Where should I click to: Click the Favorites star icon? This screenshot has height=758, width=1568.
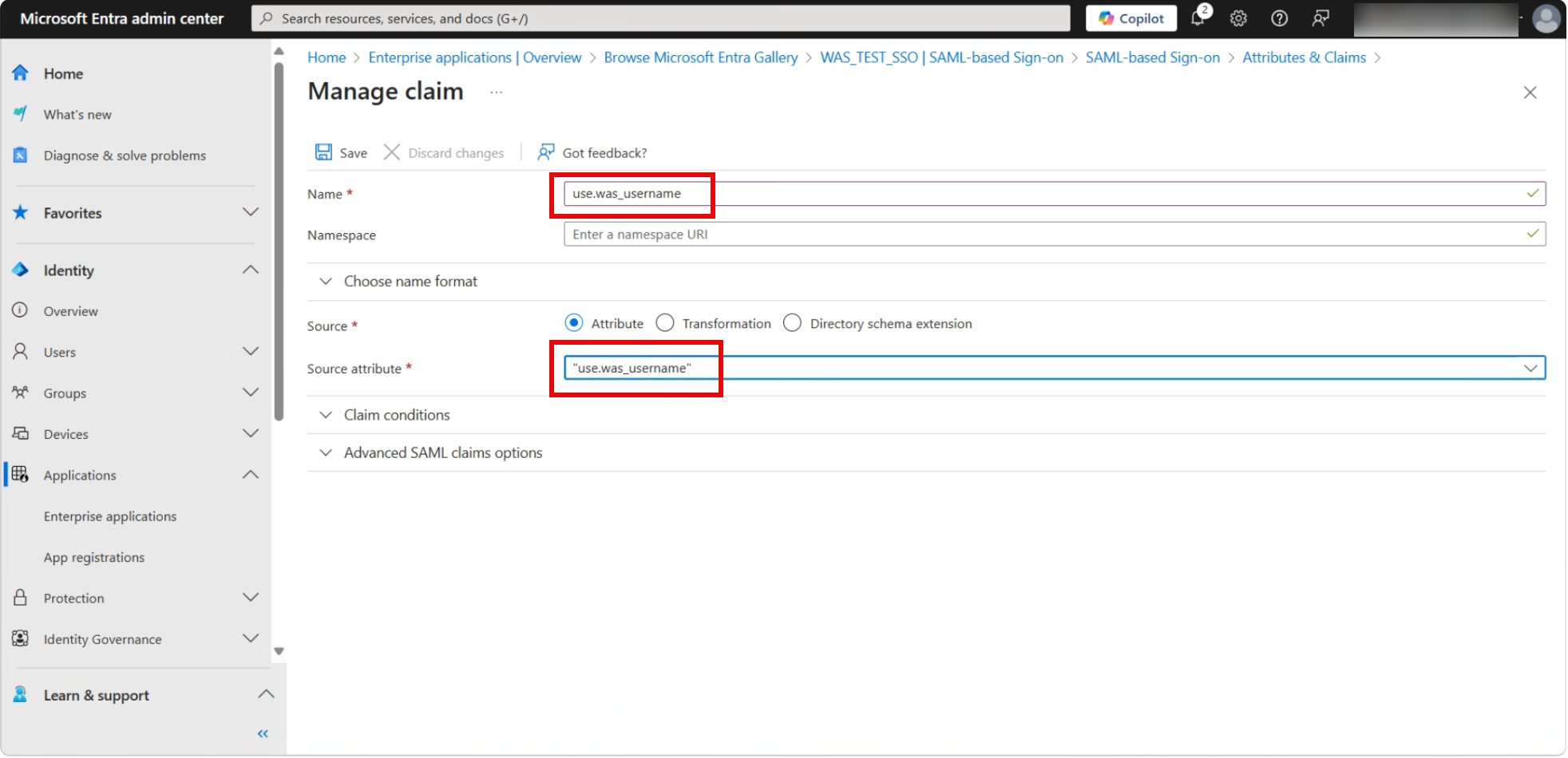point(21,212)
